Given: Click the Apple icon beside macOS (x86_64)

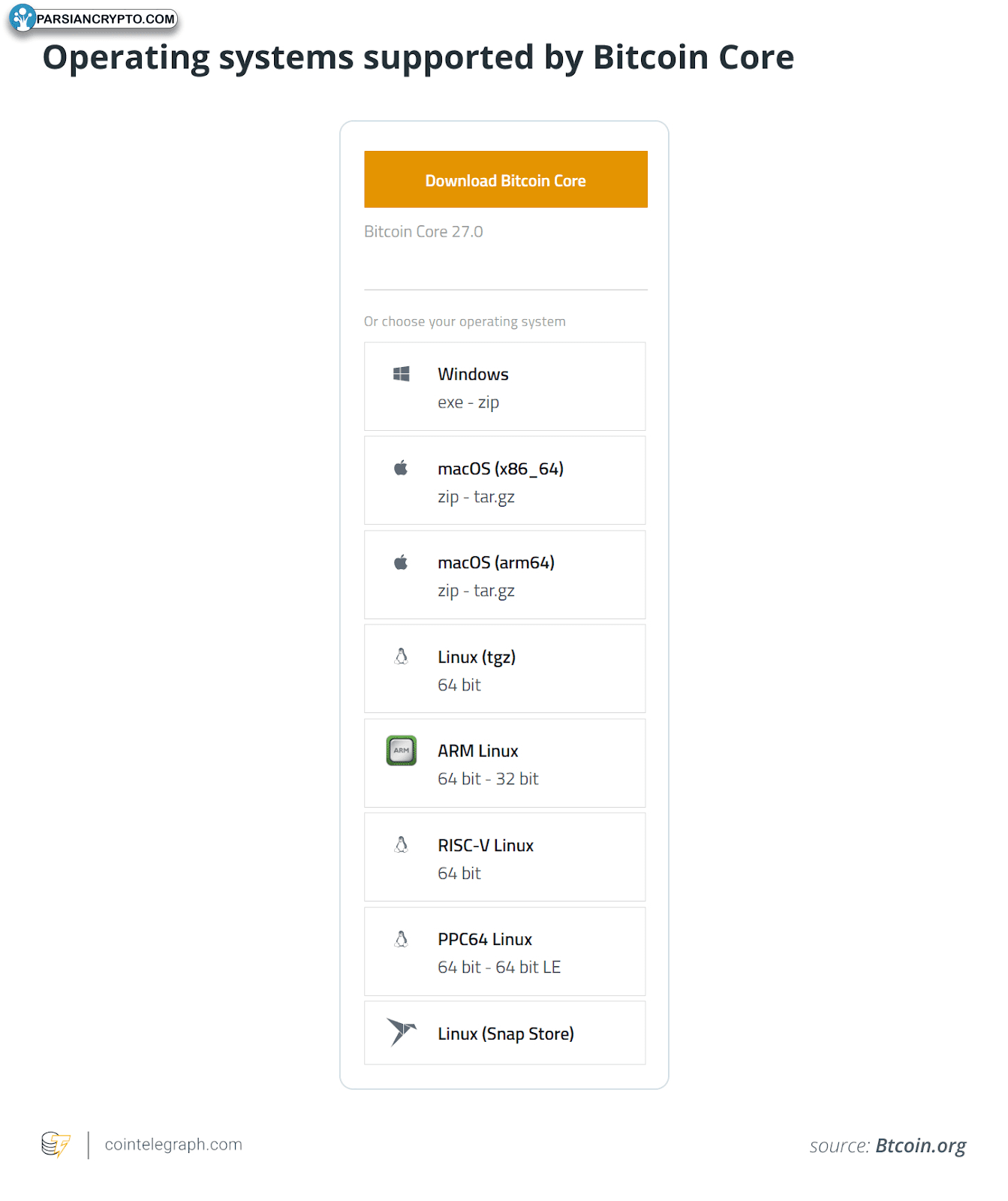Looking at the screenshot, I should click(401, 468).
